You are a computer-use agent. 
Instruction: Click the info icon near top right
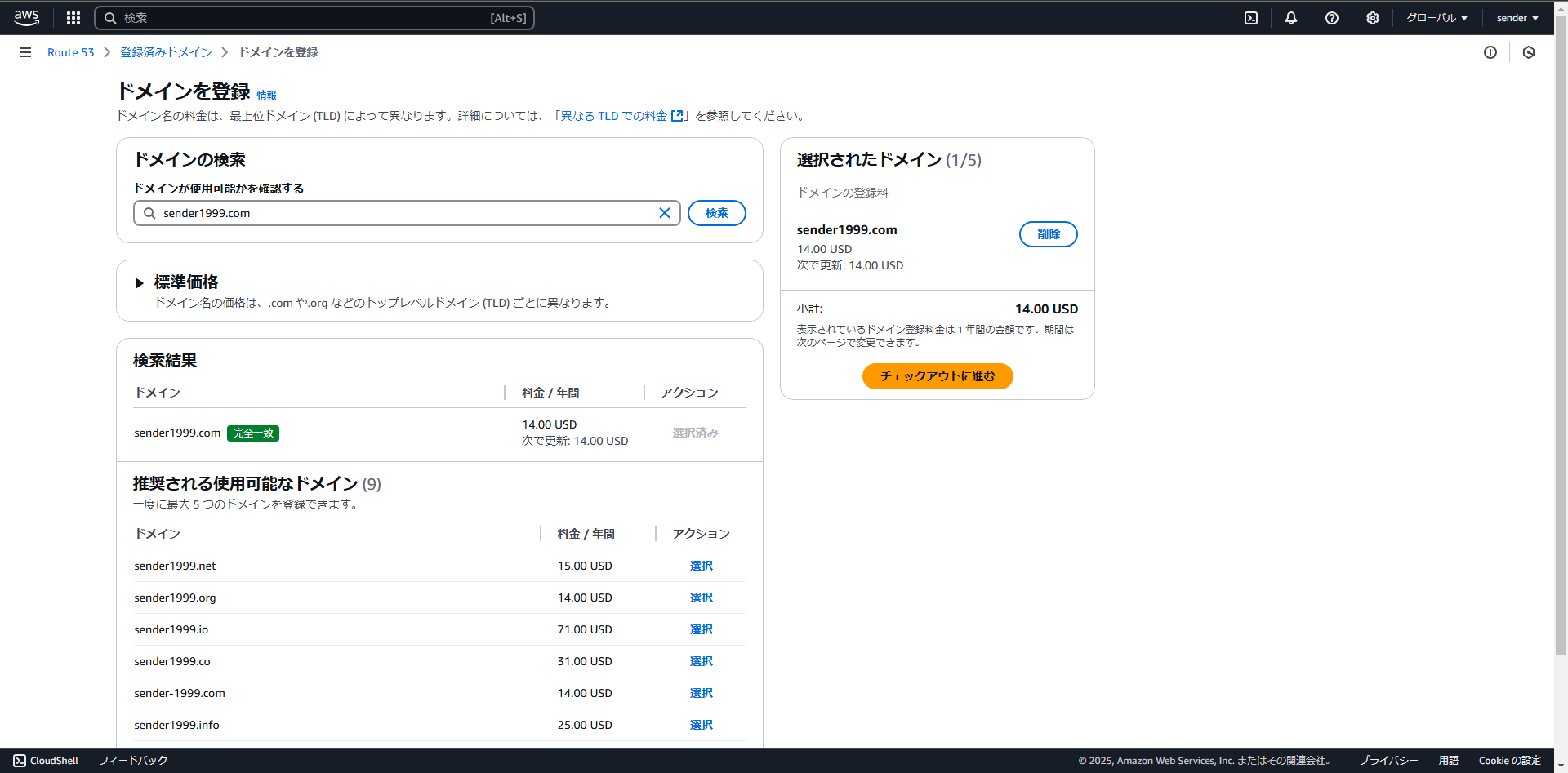click(1490, 52)
